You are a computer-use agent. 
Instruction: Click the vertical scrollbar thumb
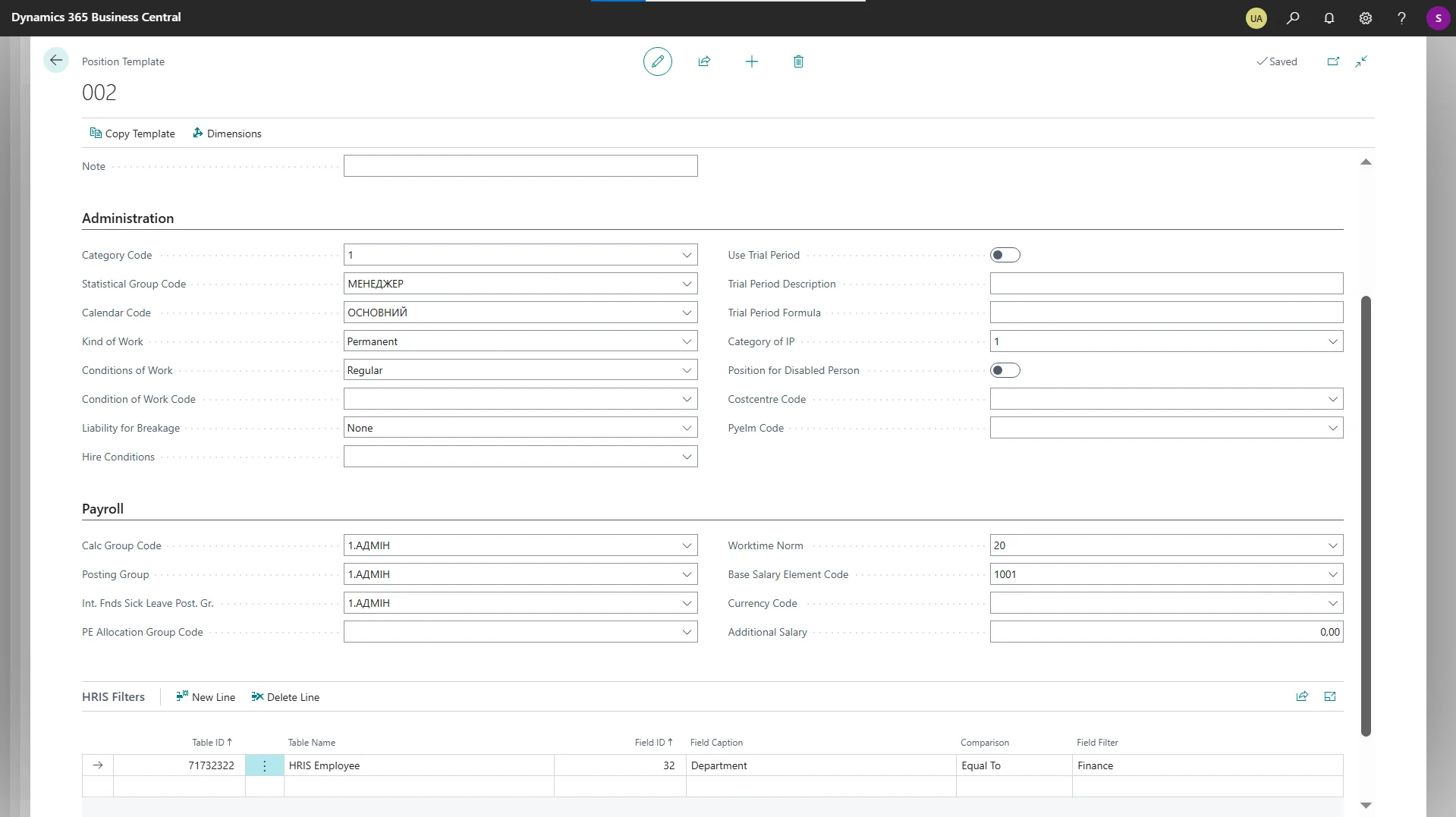[x=1366, y=516]
